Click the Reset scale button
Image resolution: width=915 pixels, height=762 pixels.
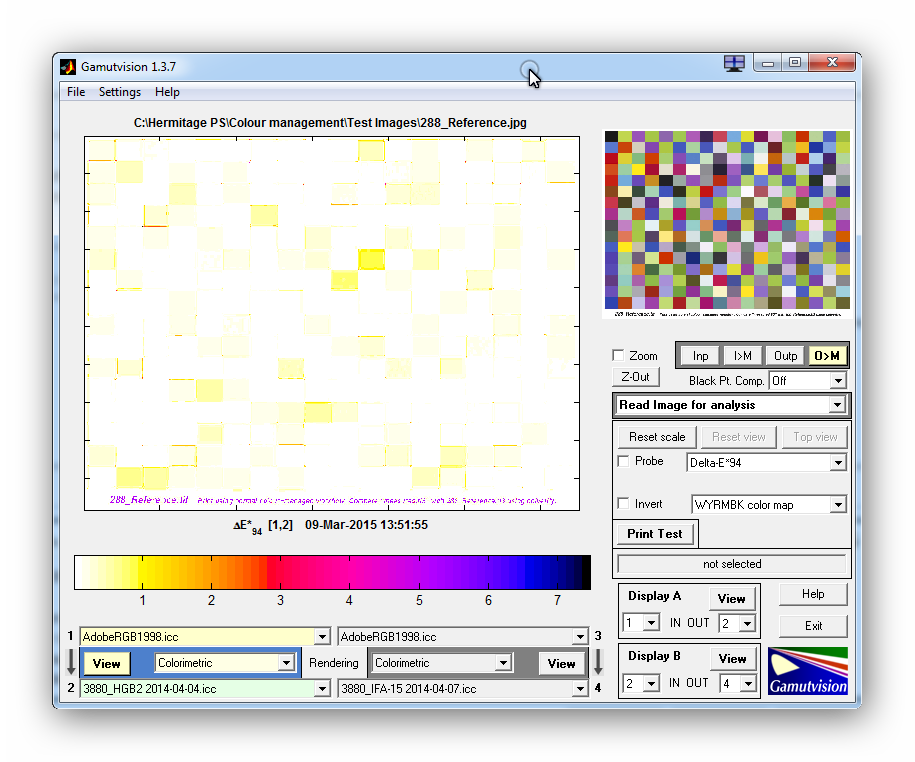coord(657,437)
